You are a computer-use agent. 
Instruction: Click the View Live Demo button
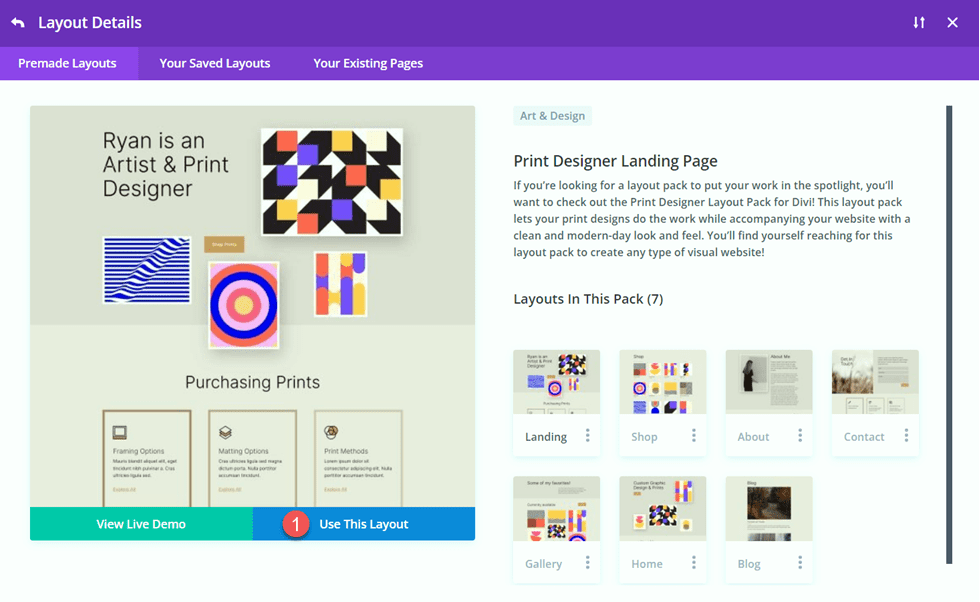[141, 523]
